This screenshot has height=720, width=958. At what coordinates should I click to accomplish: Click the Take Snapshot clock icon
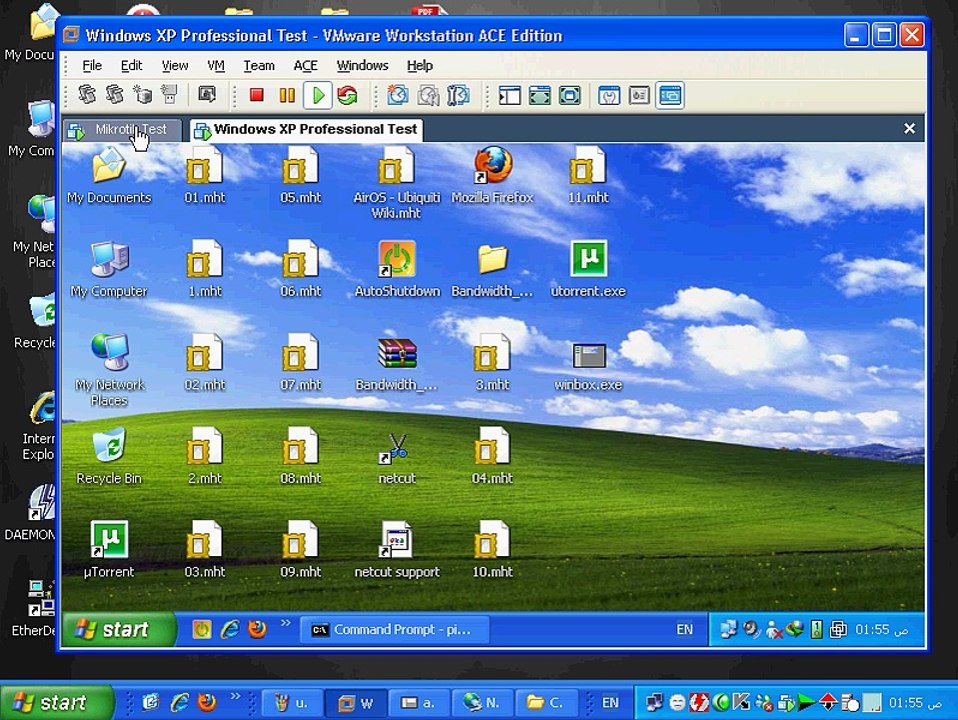point(398,95)
